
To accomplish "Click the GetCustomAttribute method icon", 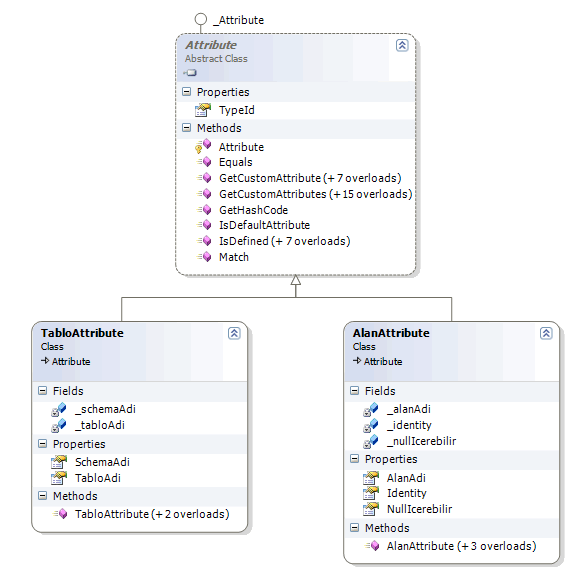I will tap(204, 178).
